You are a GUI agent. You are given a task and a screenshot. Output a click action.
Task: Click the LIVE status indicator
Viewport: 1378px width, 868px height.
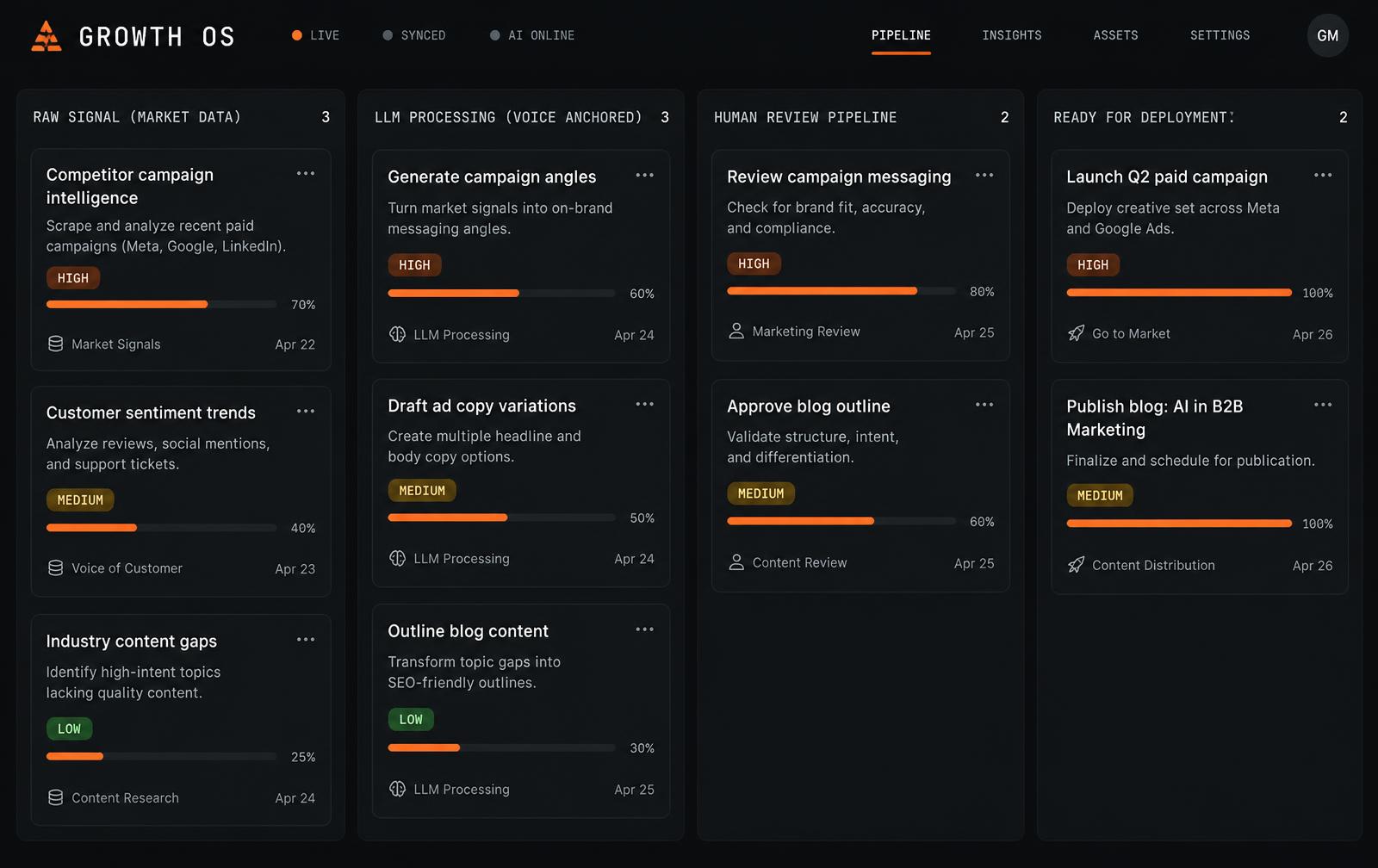pos(315,35)
